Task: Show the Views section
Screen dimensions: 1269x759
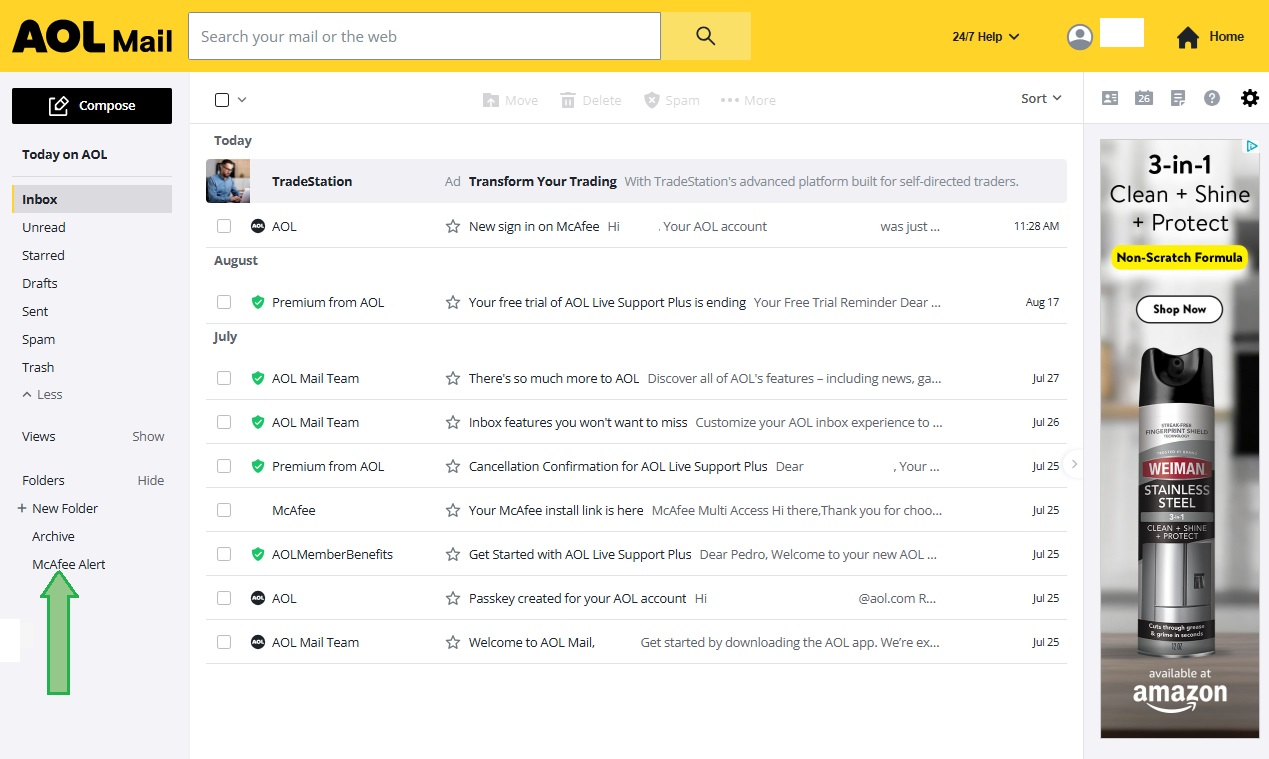Action: click(148, 437)
